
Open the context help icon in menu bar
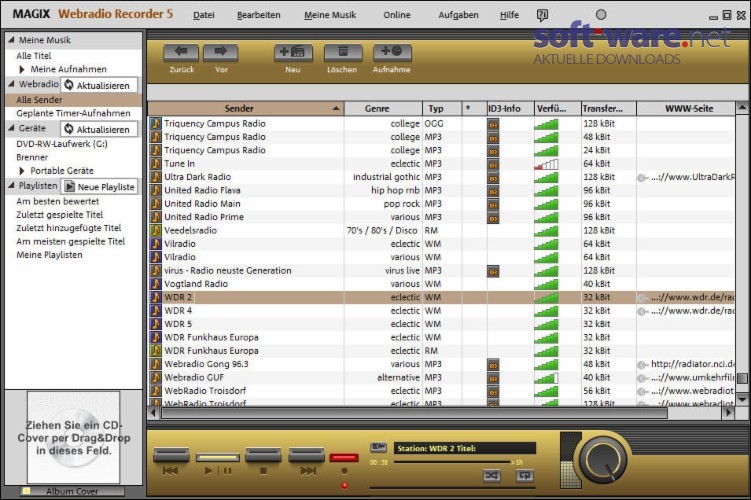(x=542, y=15)
